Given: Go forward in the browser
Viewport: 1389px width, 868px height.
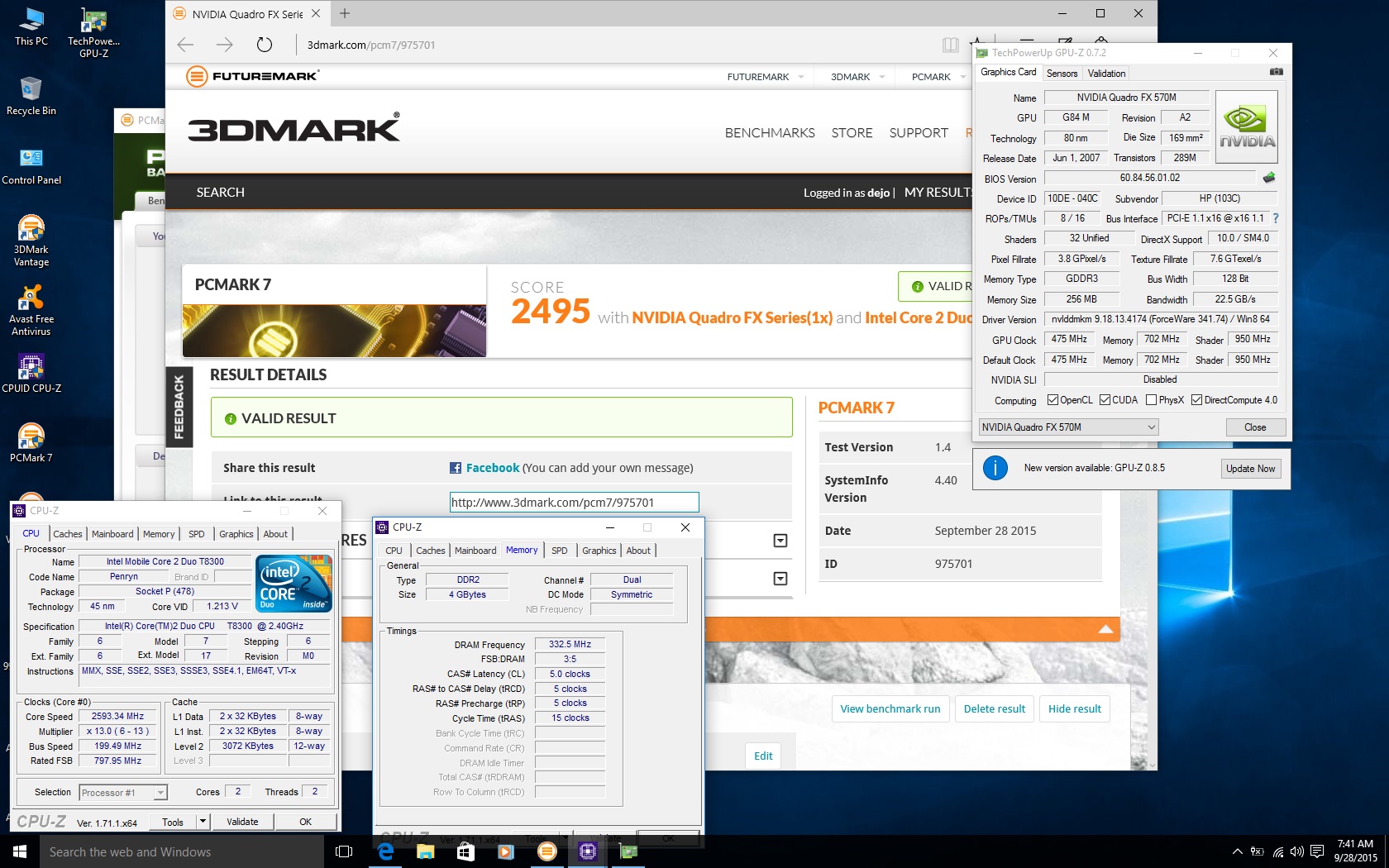Looking at the screenshot, I should coord(224,45).
